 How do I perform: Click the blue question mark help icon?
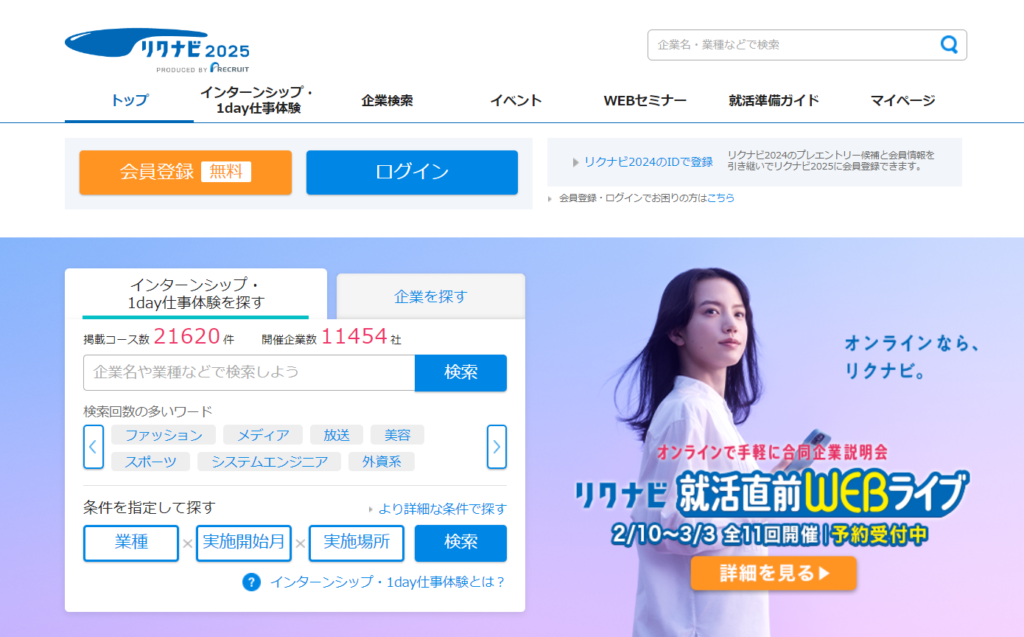click(x=251, y=581)
